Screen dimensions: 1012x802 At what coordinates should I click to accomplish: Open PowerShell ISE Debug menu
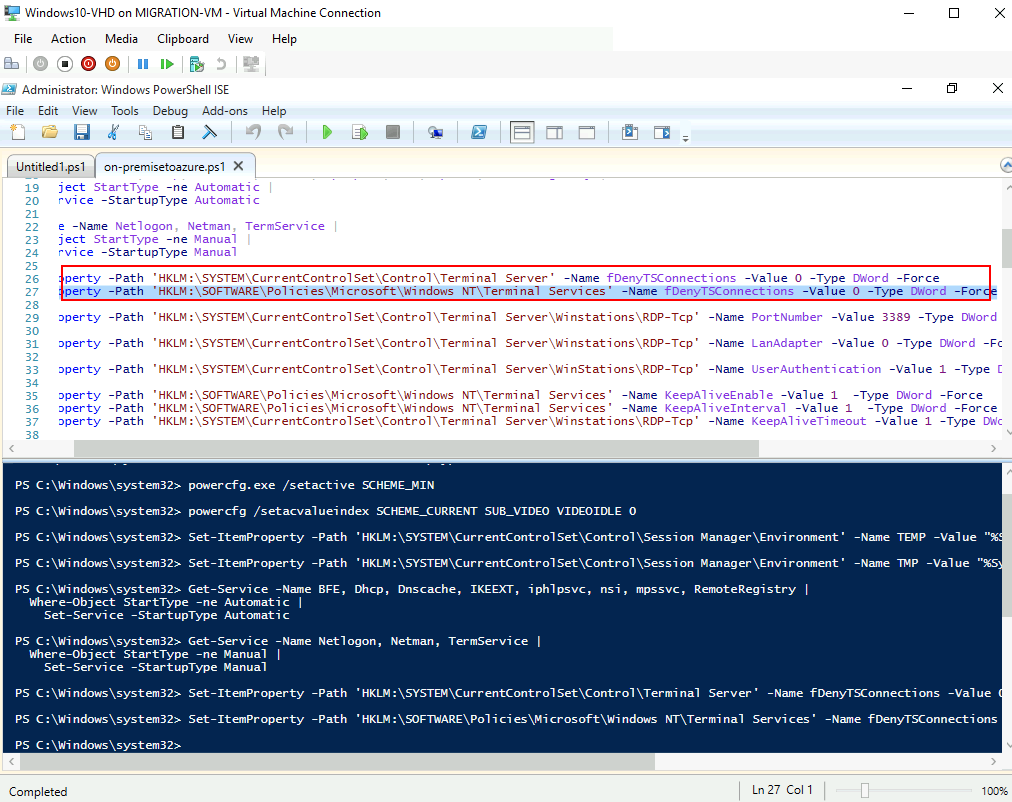tap(170, 111)
